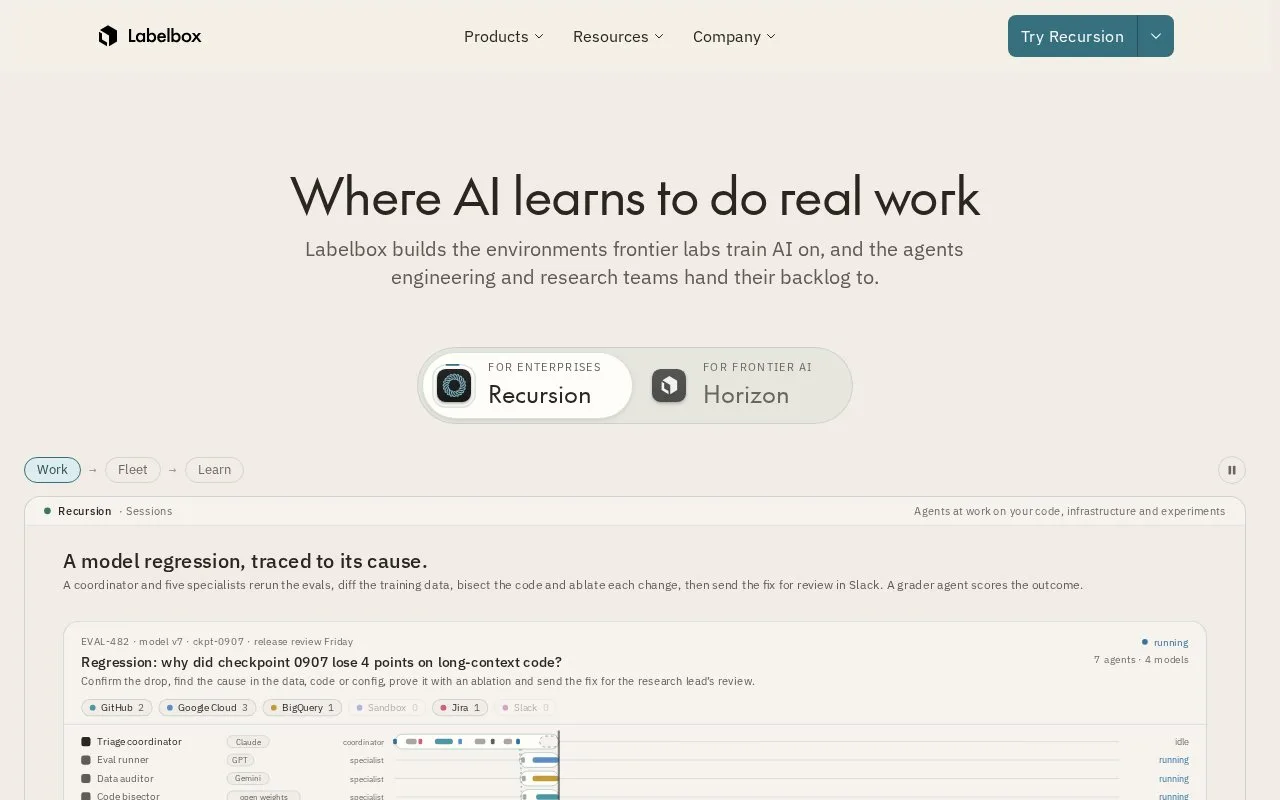This screenshot has width=1280, height=800.
Task: Click the Data auditor square icon
Action: point(86,778)
